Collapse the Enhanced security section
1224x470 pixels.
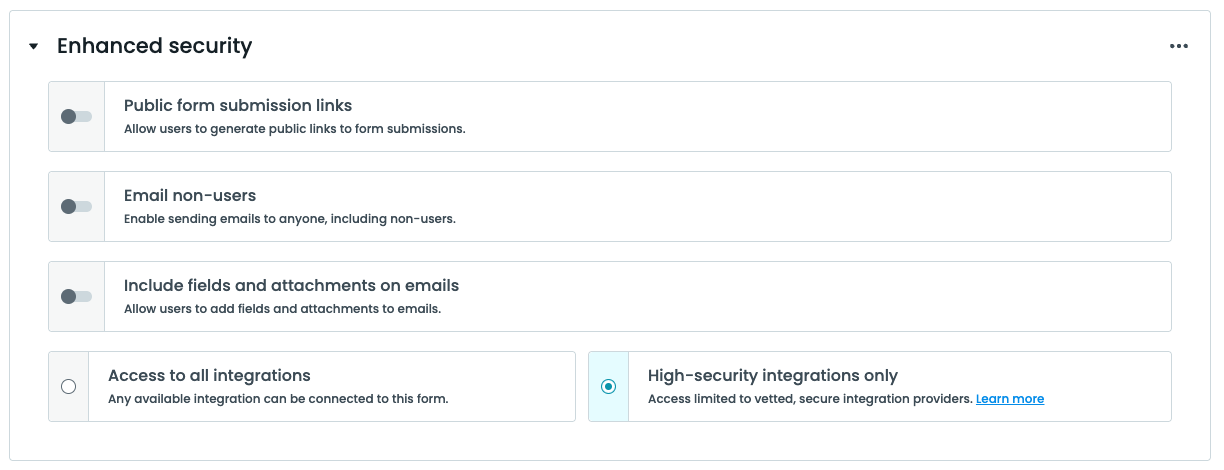tap(33, 47)
